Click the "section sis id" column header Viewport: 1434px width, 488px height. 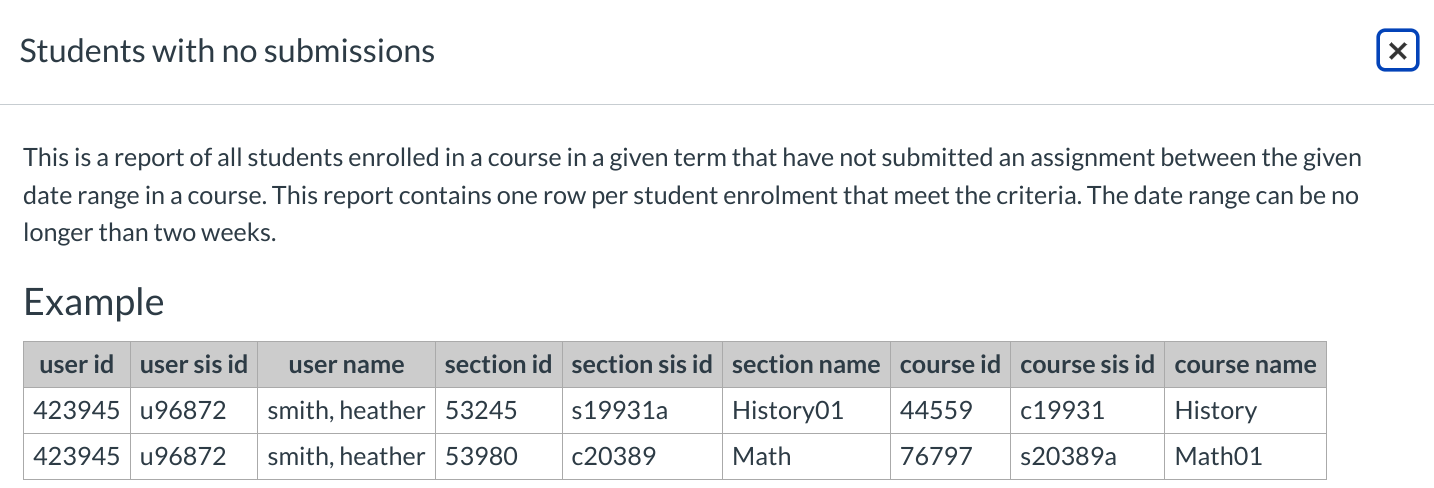[x=642, y=365]
